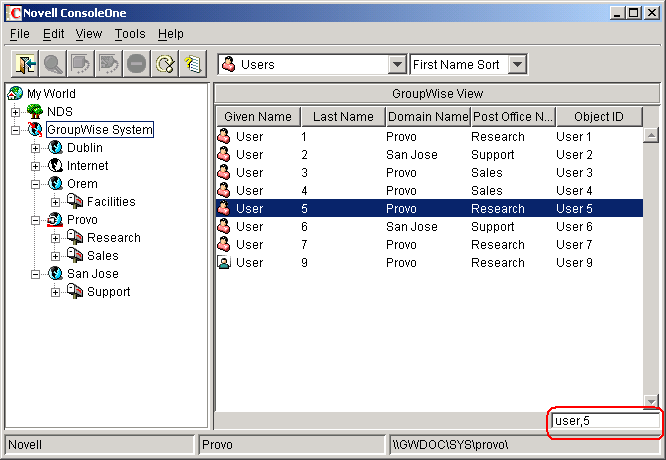The height and width of the screenshot is (460, 666).
Task: Open the View menu
Action: (x=89, y=34)
